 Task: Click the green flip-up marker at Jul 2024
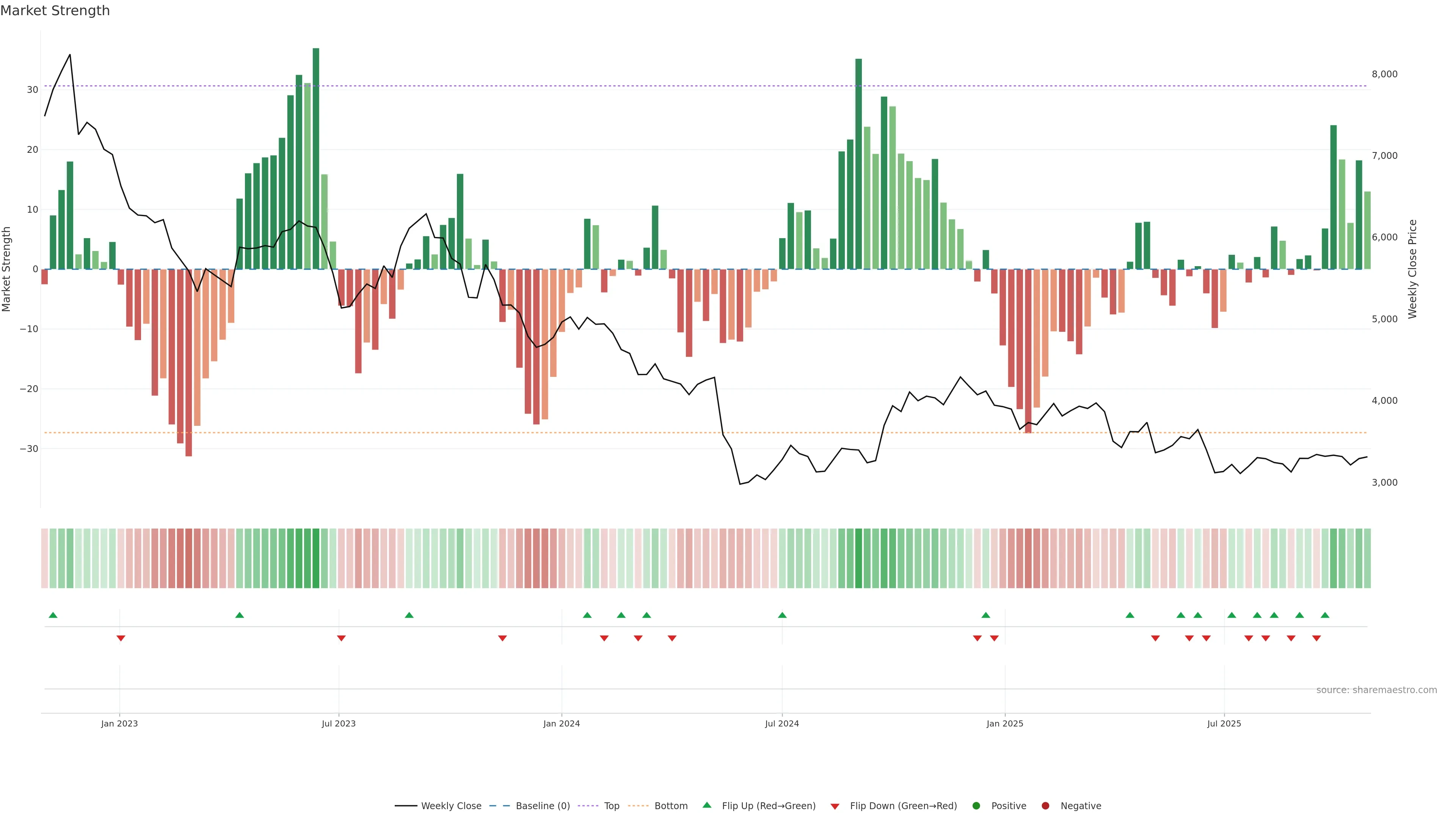[x=782, y=615]
